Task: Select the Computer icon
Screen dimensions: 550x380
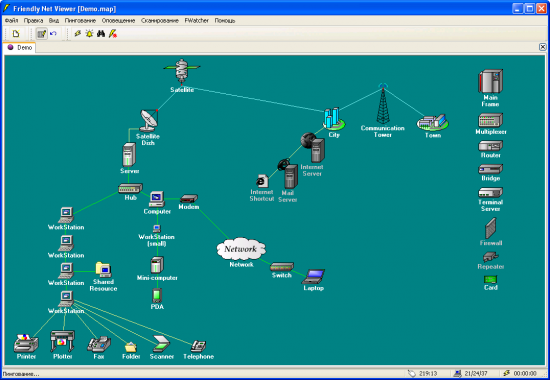Action: click(157, 199)
